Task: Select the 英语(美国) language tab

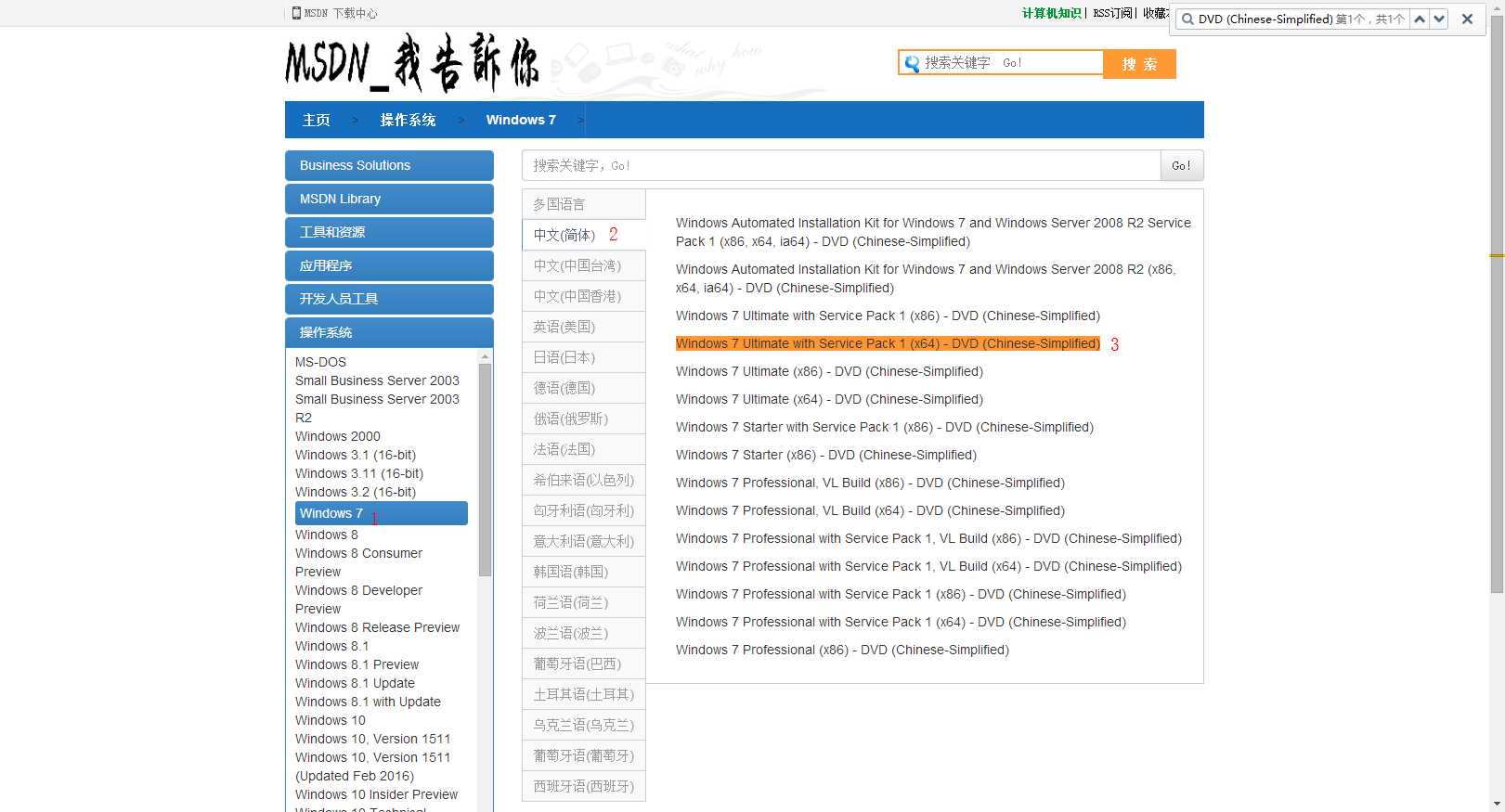Action: [583, 327]
